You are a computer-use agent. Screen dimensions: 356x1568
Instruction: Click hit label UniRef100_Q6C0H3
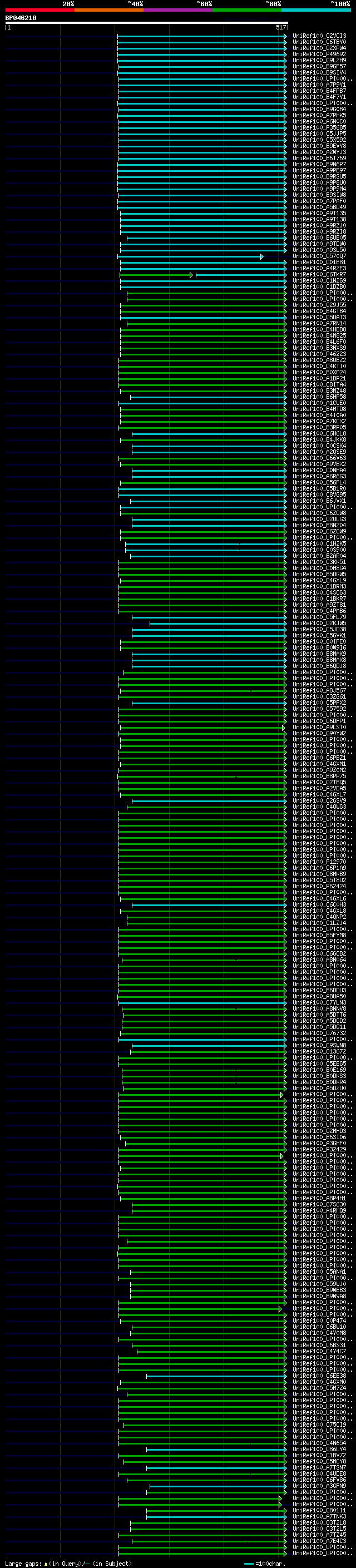319,904
